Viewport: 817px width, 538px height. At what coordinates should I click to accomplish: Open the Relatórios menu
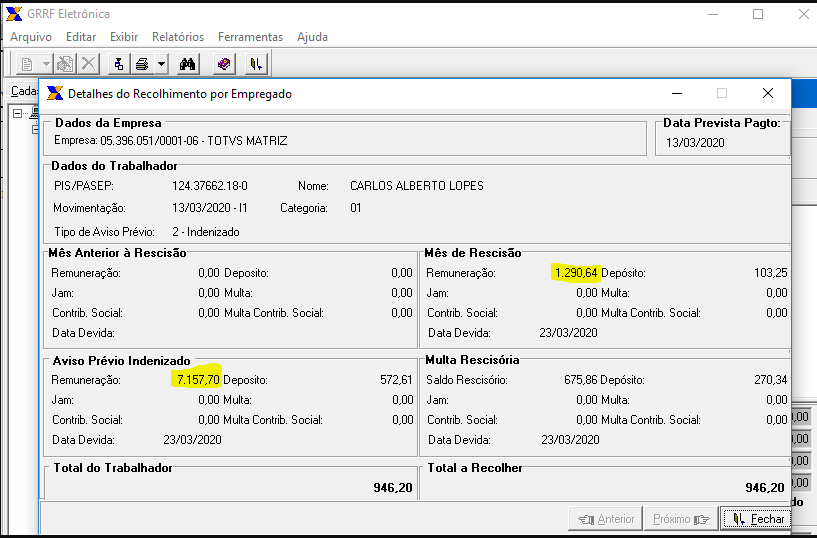click(178, 37)
